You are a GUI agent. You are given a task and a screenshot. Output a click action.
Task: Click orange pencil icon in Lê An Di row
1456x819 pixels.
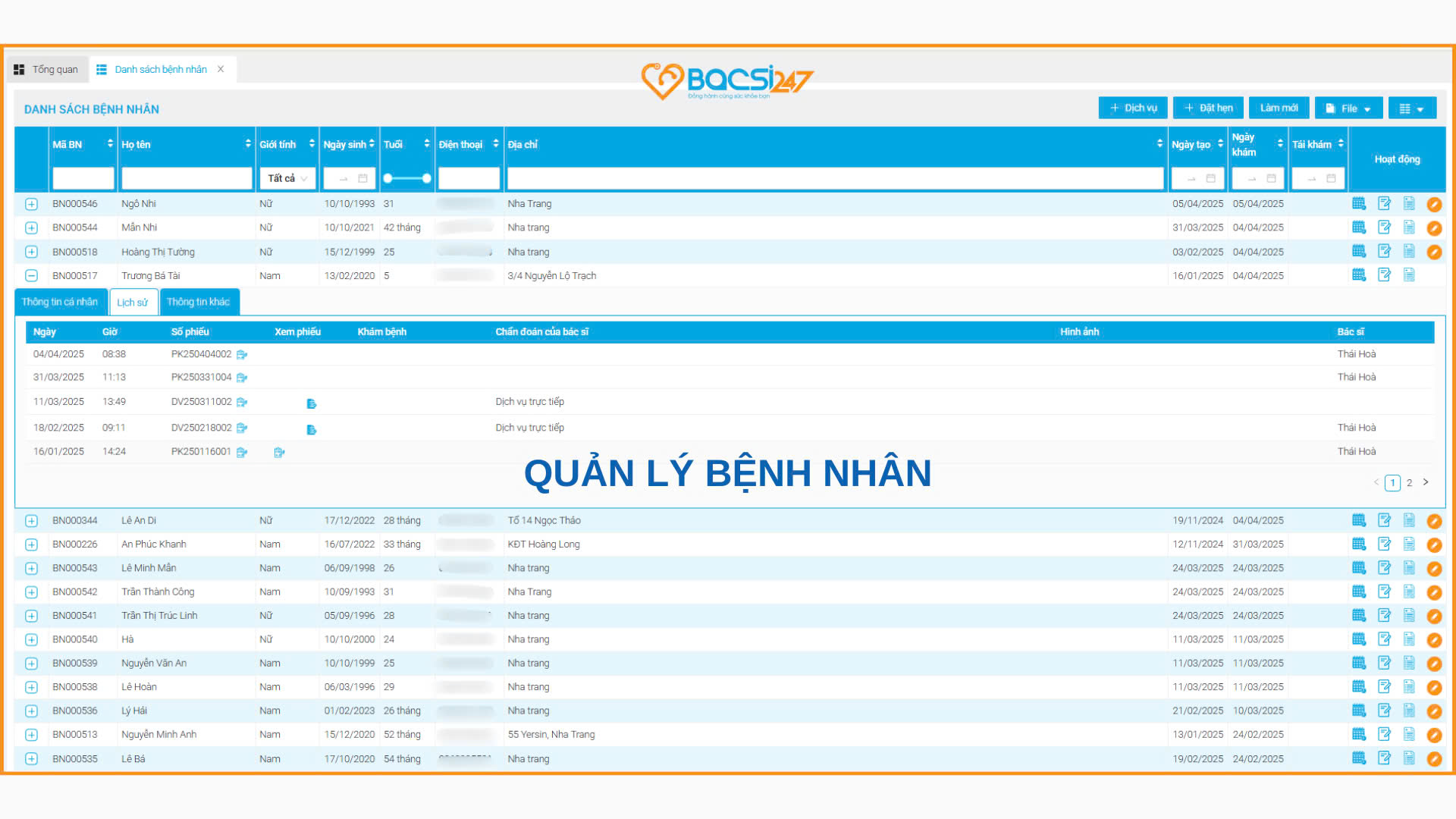click(x=1434, y=521)
